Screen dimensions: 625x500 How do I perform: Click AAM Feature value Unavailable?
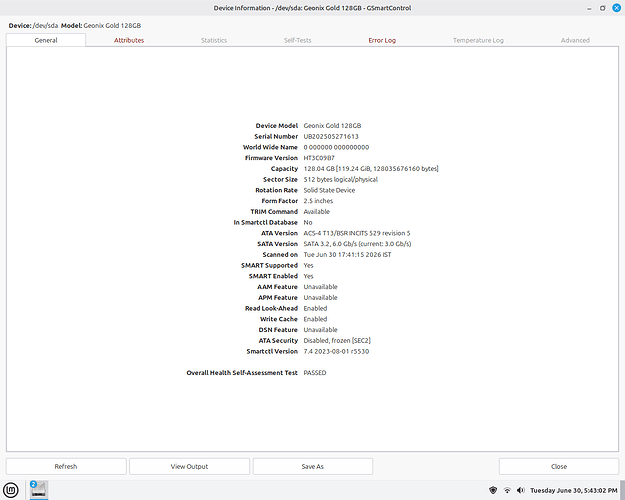point(320,287)
